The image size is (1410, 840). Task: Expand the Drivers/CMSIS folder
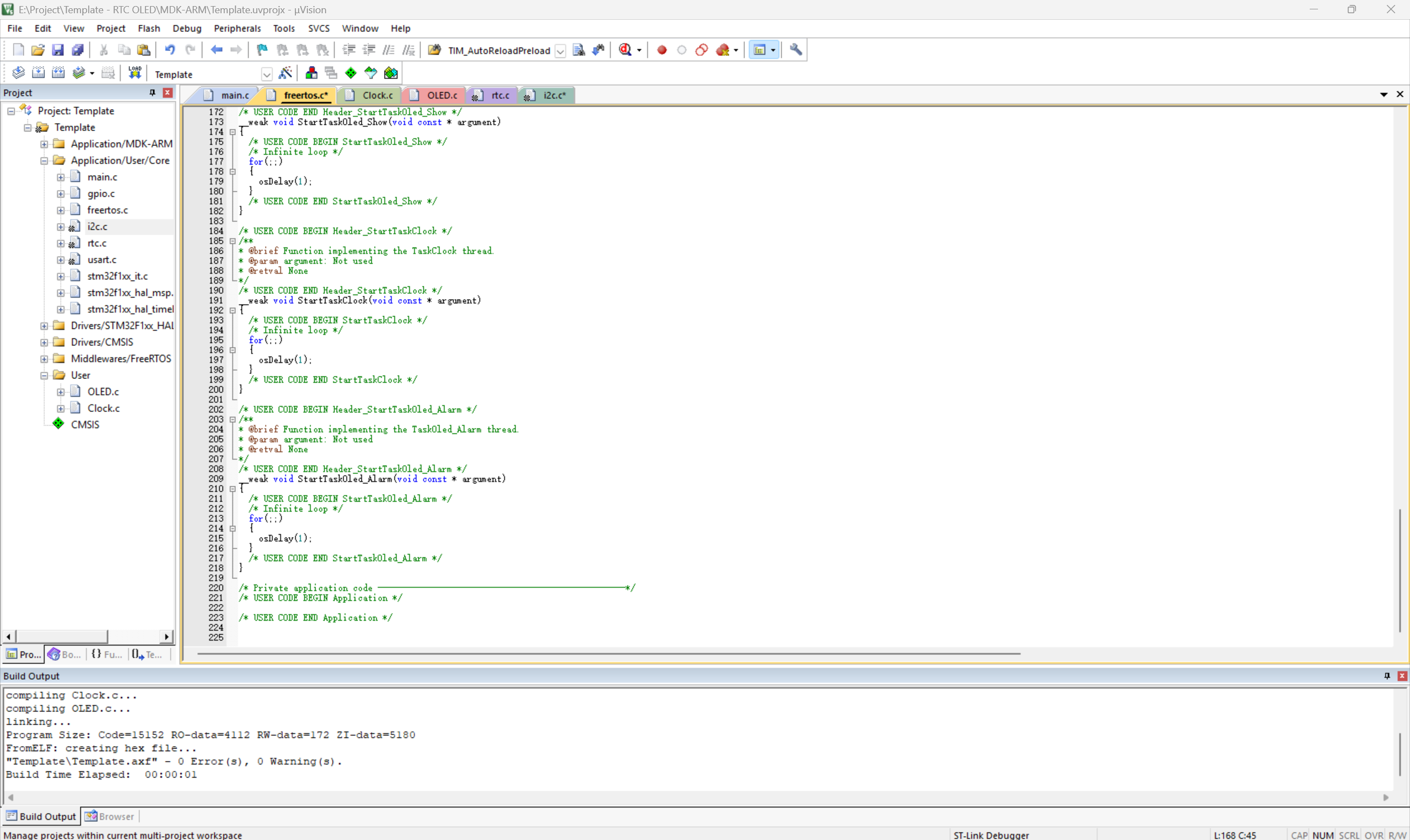[x=44, y=342]
